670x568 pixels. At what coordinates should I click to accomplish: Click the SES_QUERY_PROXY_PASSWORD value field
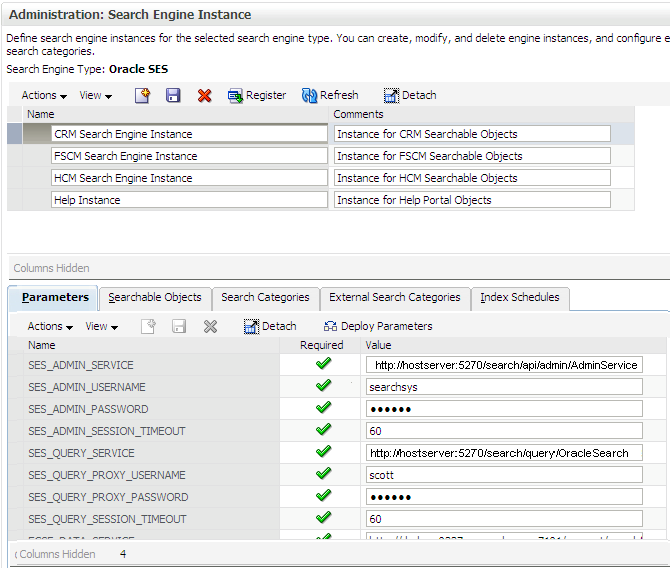point(504,497)
